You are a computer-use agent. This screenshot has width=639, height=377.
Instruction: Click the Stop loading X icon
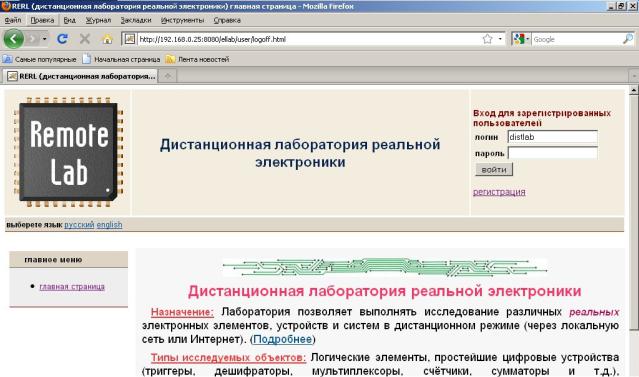[x=85, y=39]
